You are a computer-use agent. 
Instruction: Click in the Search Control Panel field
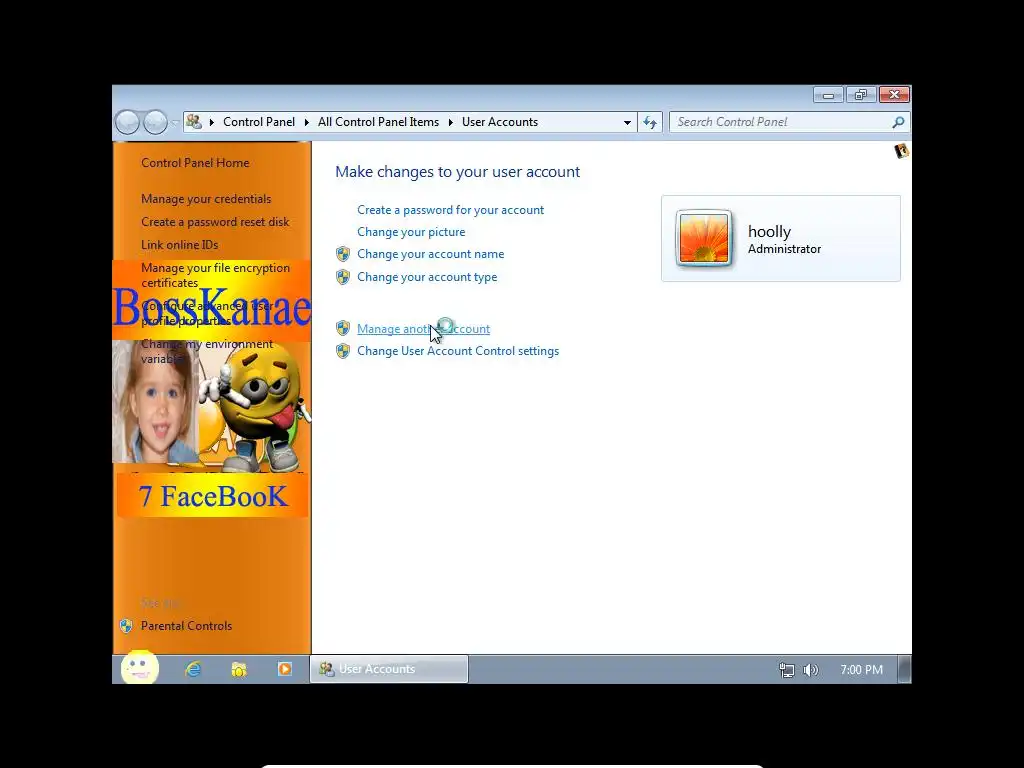point(781,122)
